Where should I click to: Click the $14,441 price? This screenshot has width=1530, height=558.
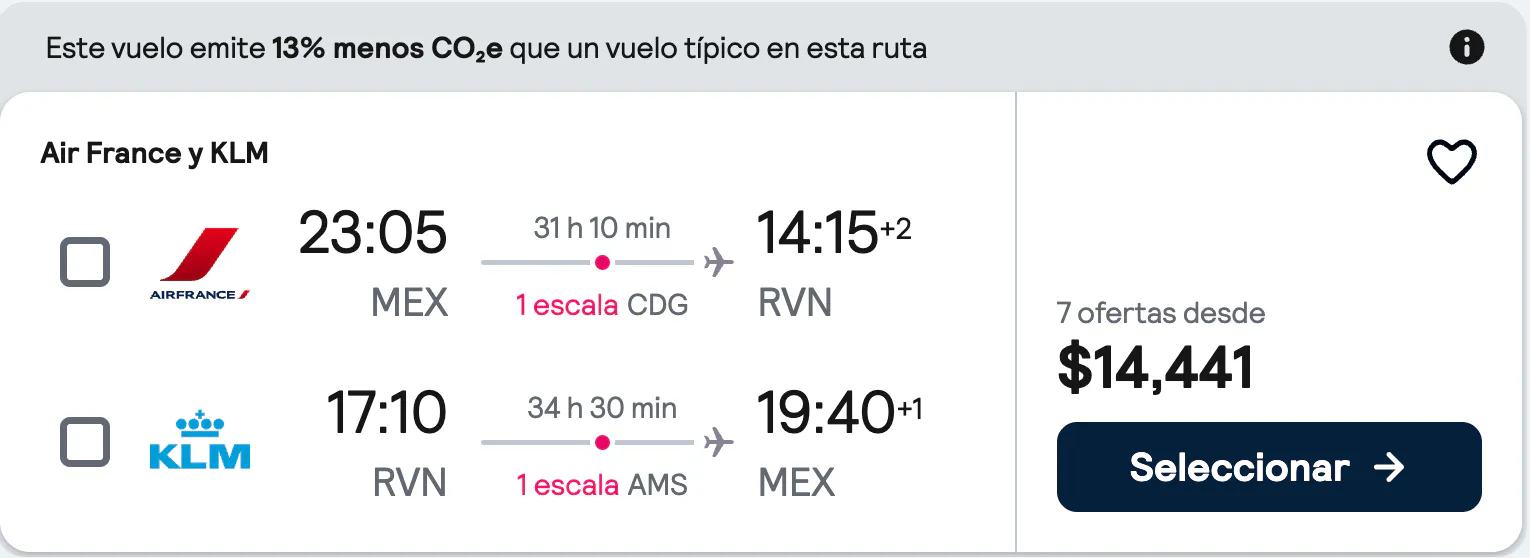tap(1155, 368)
